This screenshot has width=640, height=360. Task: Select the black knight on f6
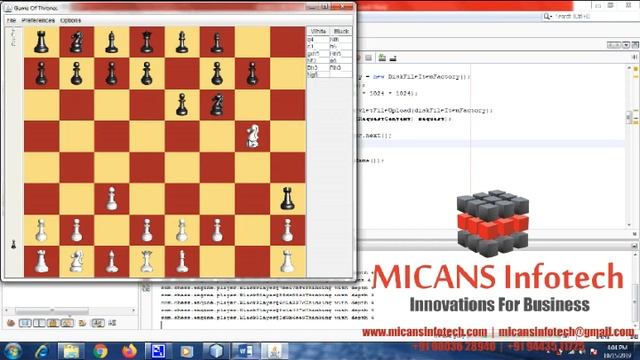tap(217, 105)
